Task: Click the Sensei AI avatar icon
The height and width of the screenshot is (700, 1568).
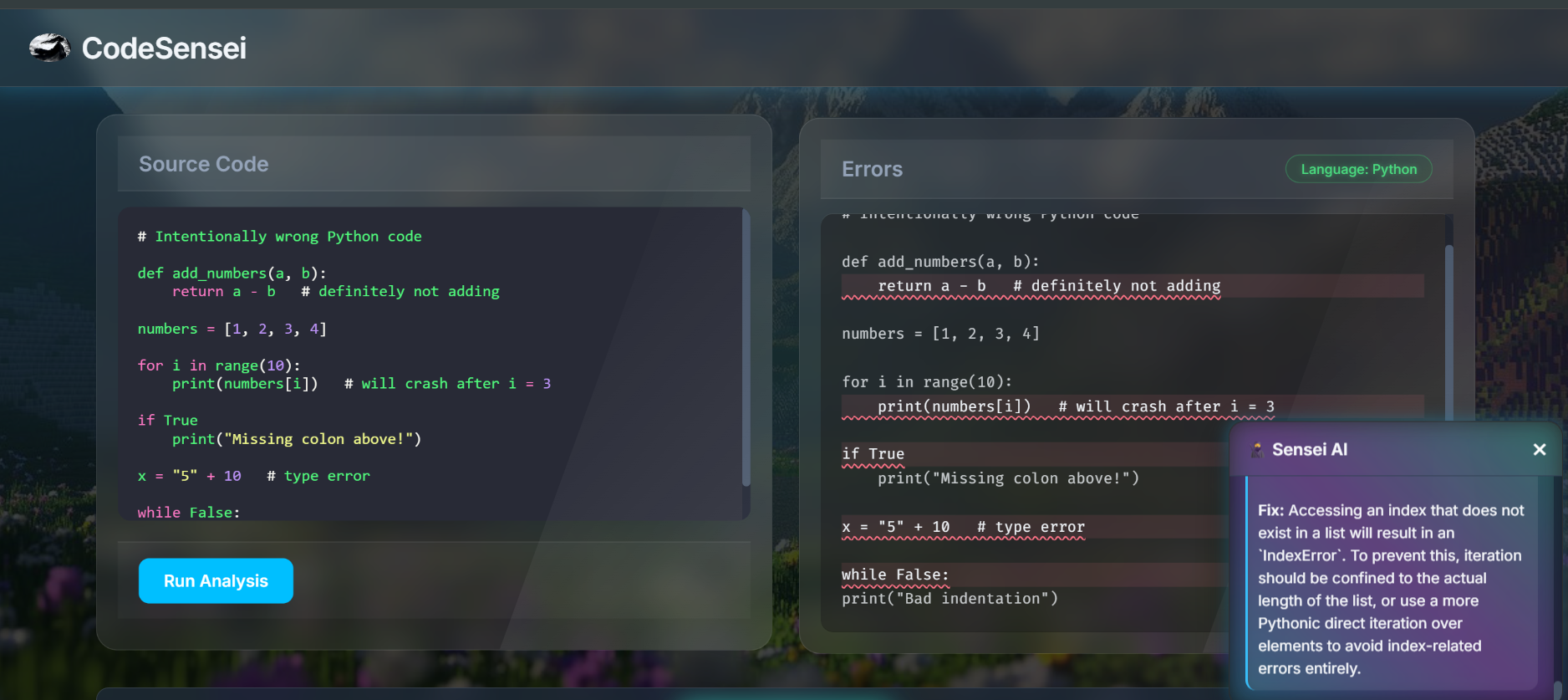Action: pyautogui.click(x=1256, y=450)
